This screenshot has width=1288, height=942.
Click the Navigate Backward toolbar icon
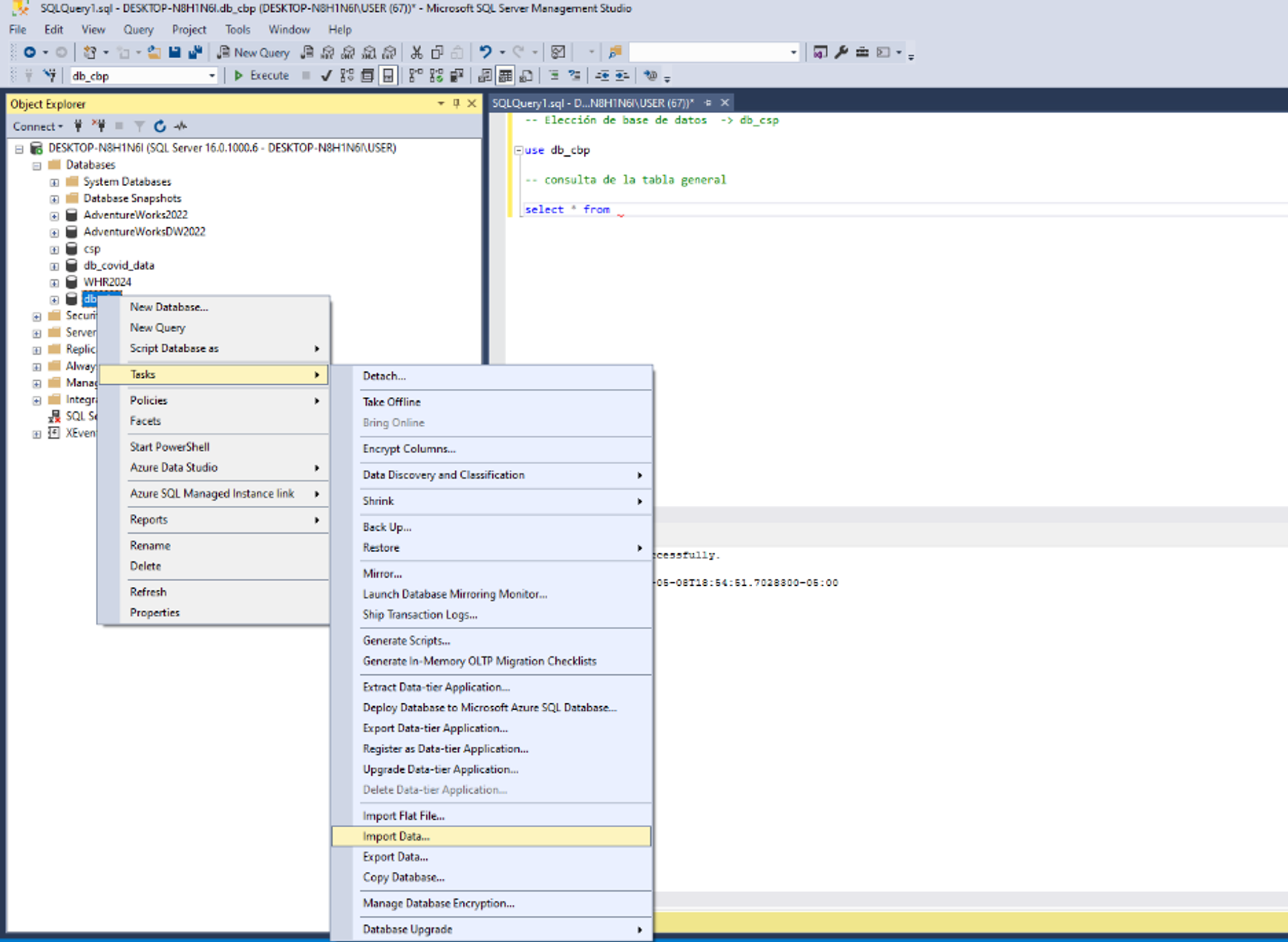pyautogui.click(x=30, y=53)
